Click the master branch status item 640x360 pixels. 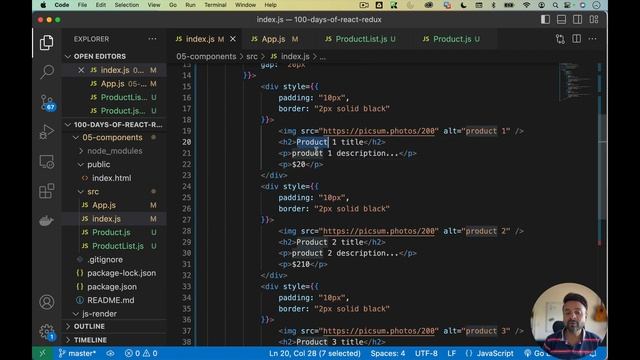click(77, 353)
